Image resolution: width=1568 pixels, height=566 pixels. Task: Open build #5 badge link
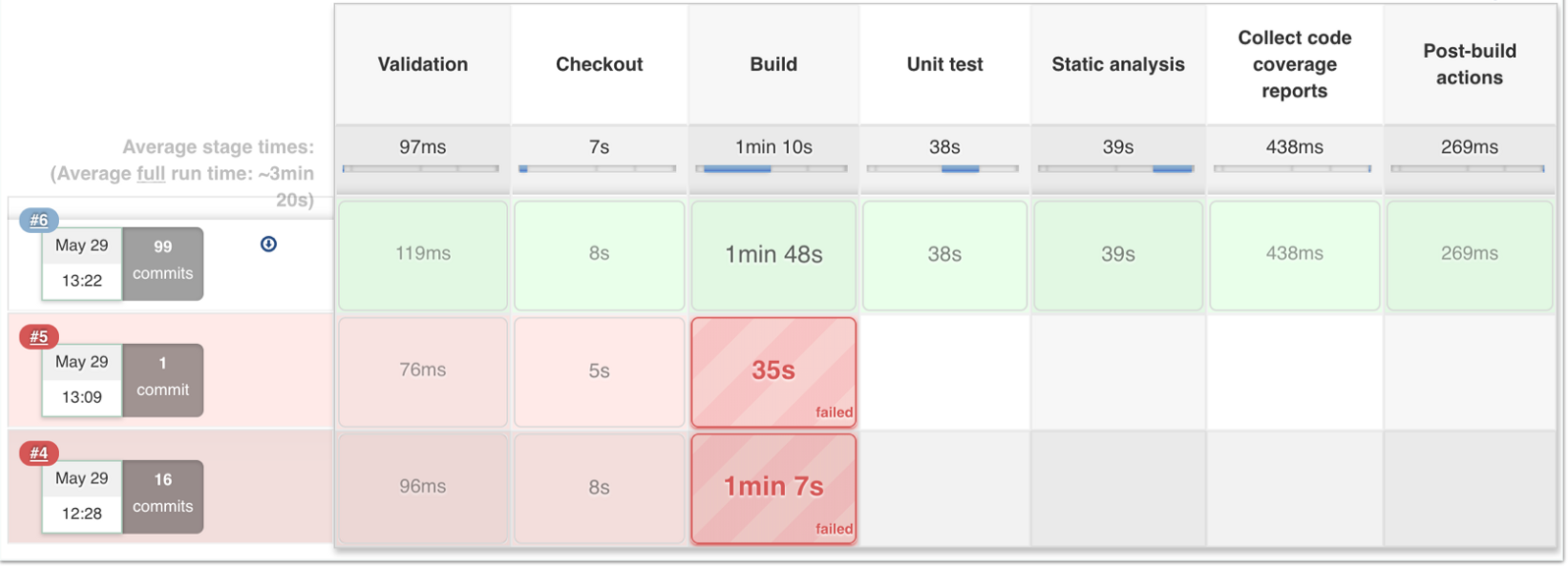click(x=39, y=337)
